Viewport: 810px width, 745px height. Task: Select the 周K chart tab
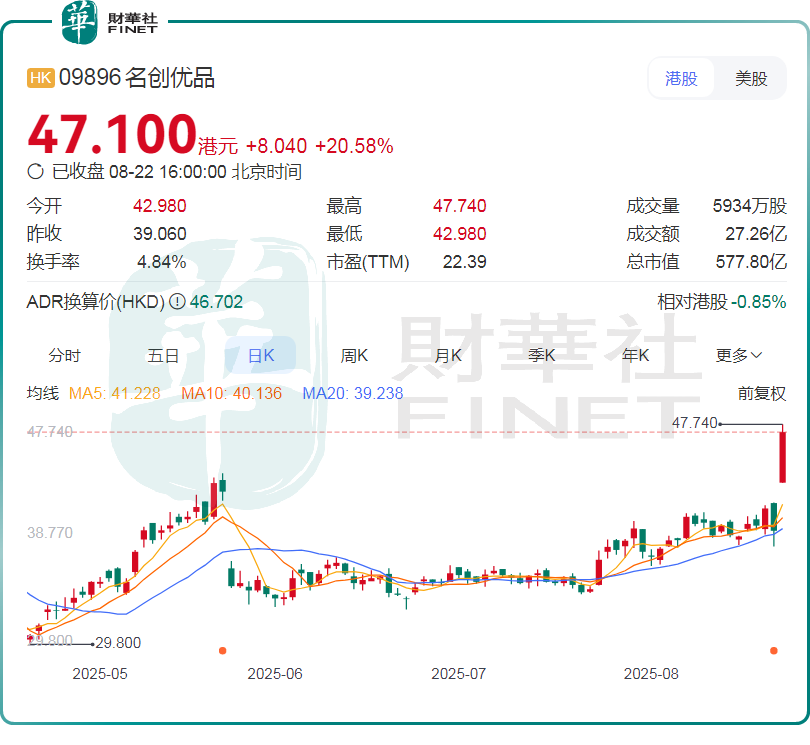coord(354,355)
